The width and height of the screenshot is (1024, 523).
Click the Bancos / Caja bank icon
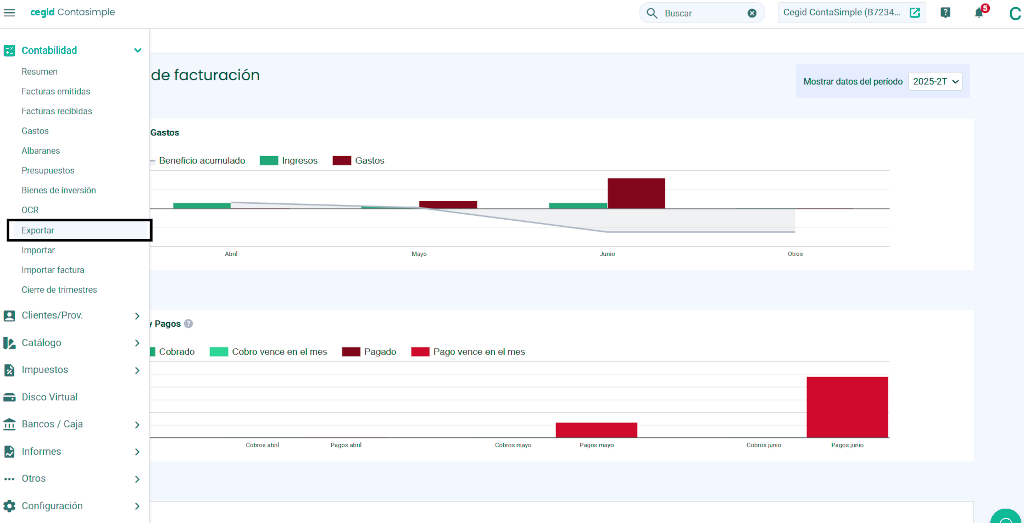pos(9,424)
